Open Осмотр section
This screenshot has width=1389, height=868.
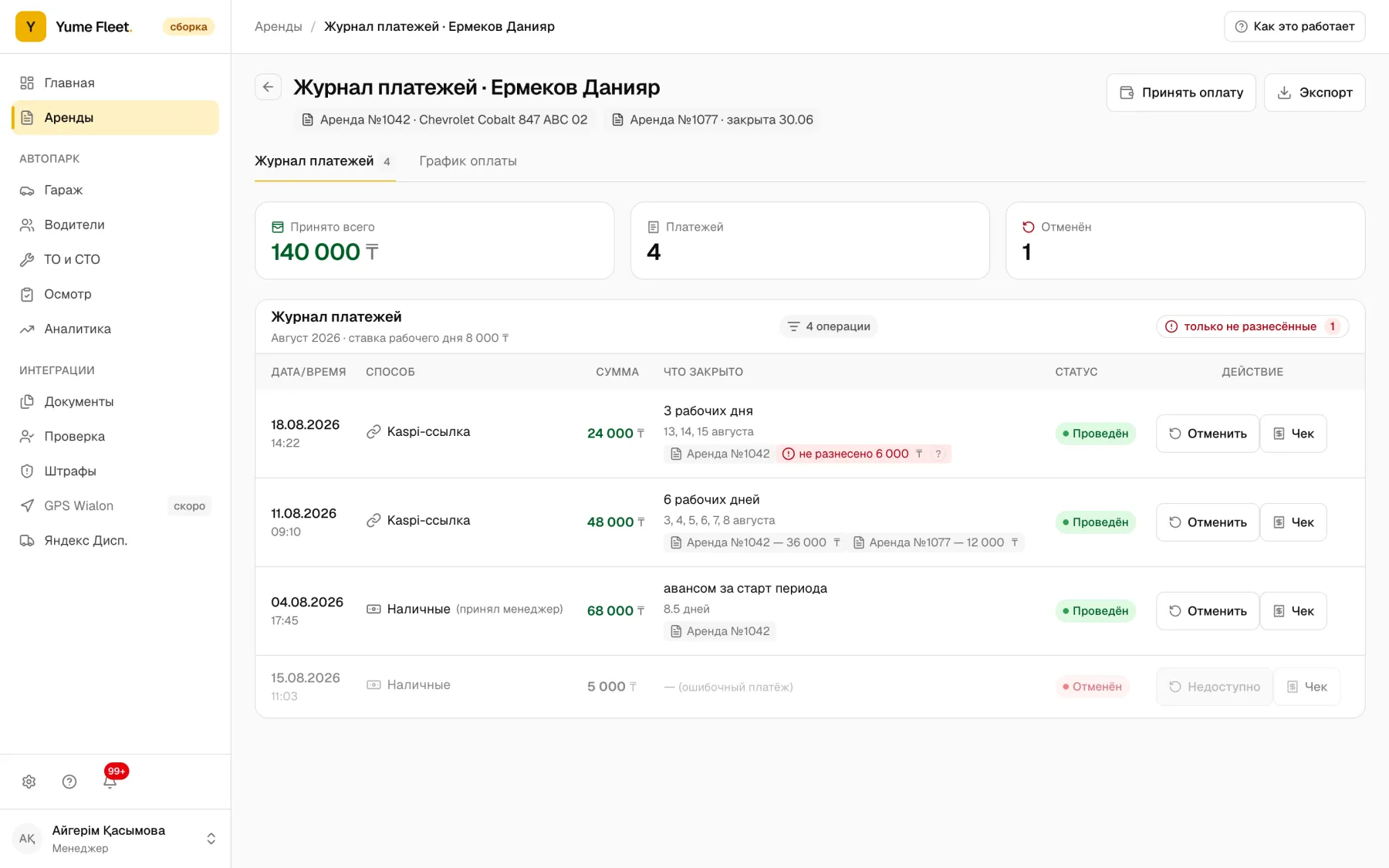click(116, 294)
